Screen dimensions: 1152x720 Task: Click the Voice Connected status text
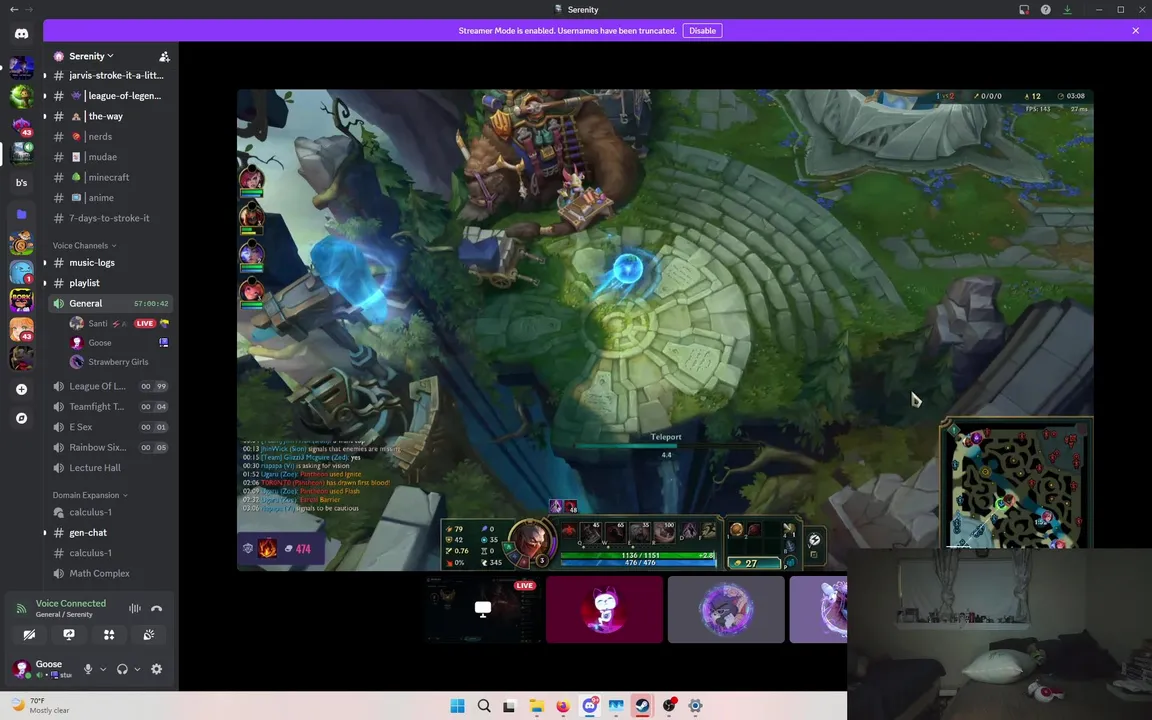click(x=71, y=603)
